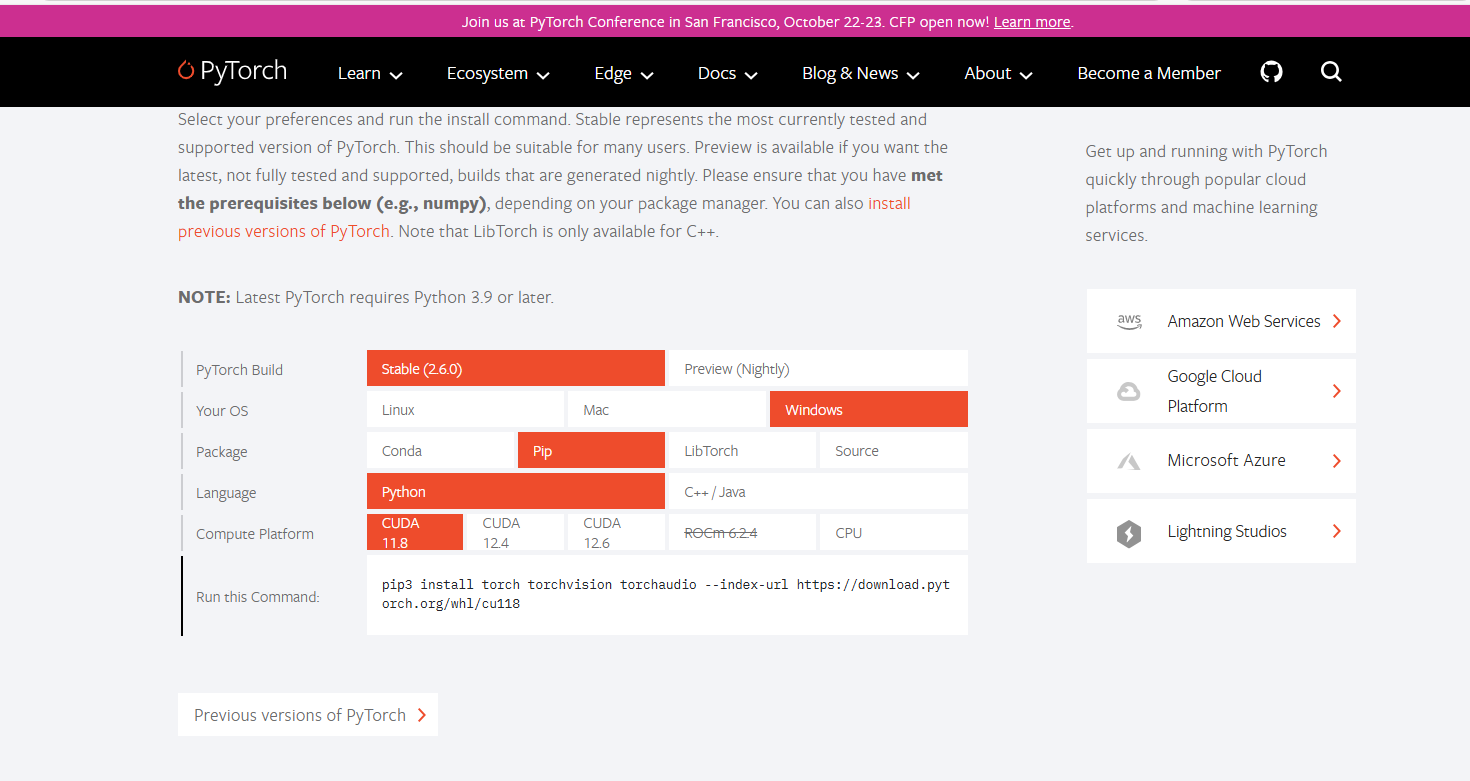Open the GitHub icon link
Image resolution: width=1470 pixels, height=781 pixels.
tap(1271, 72)
